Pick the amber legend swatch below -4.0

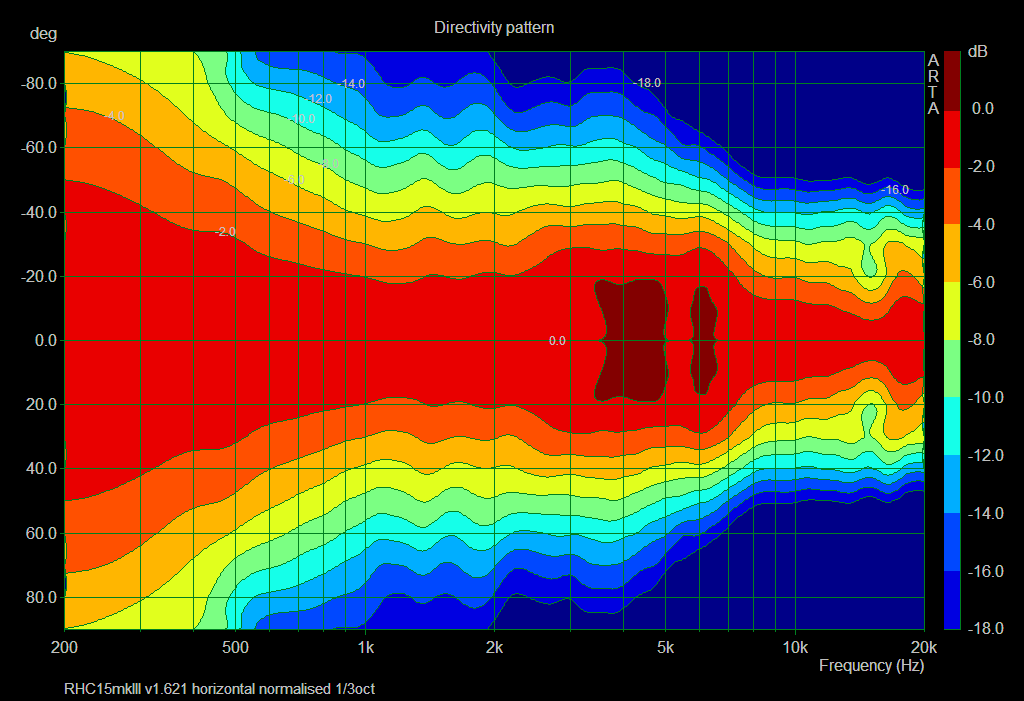click(952, 253)
